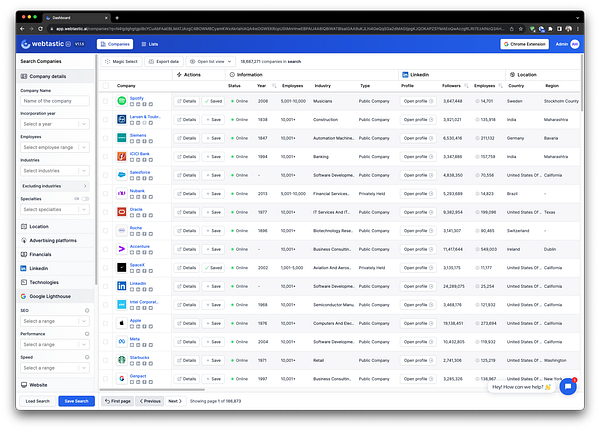Click the Intel Corporation logo
The width and height of the screenshot is (600, 431).
point(121,305)
